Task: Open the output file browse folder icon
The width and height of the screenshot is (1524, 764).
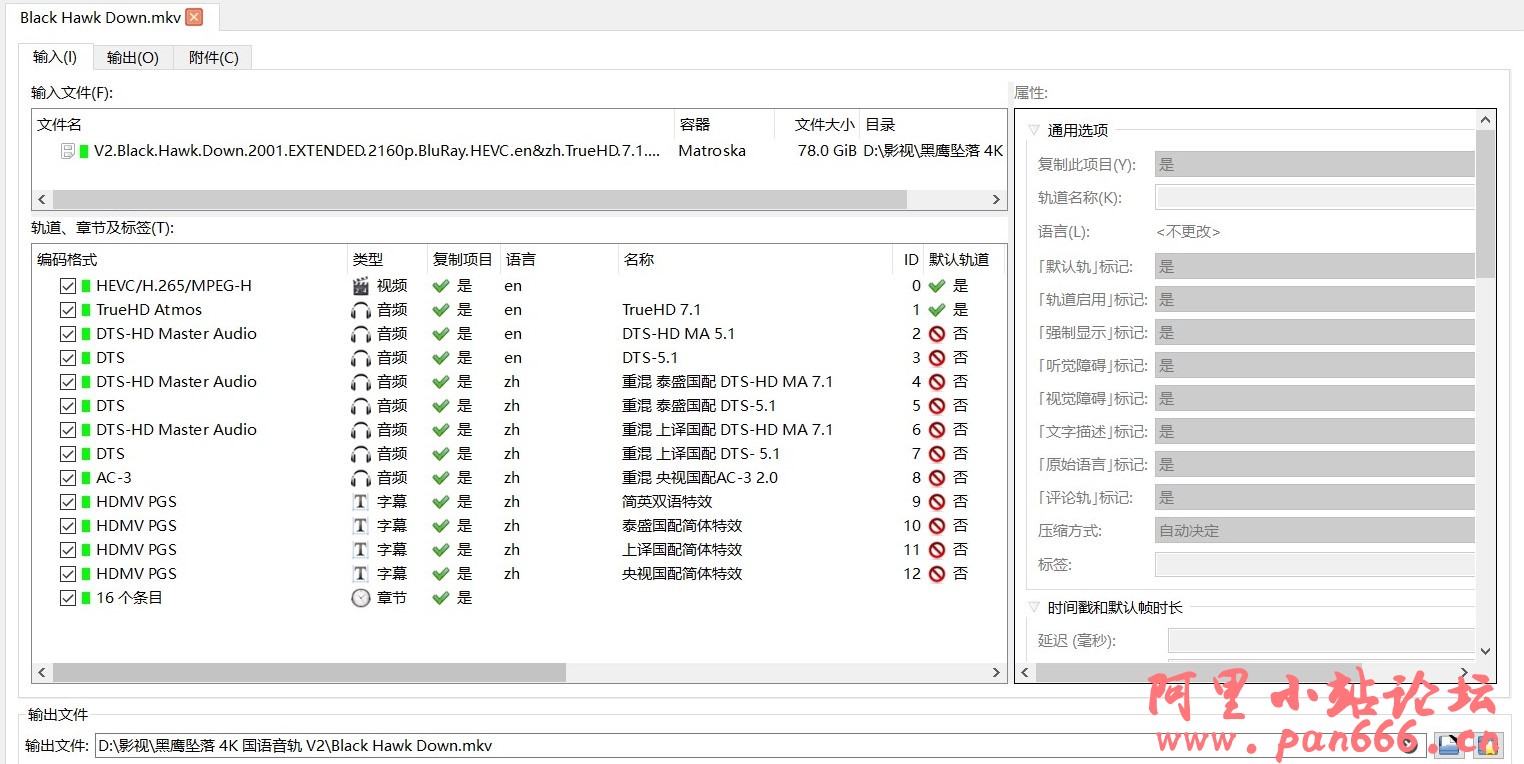Action: tap(1448, 745)
